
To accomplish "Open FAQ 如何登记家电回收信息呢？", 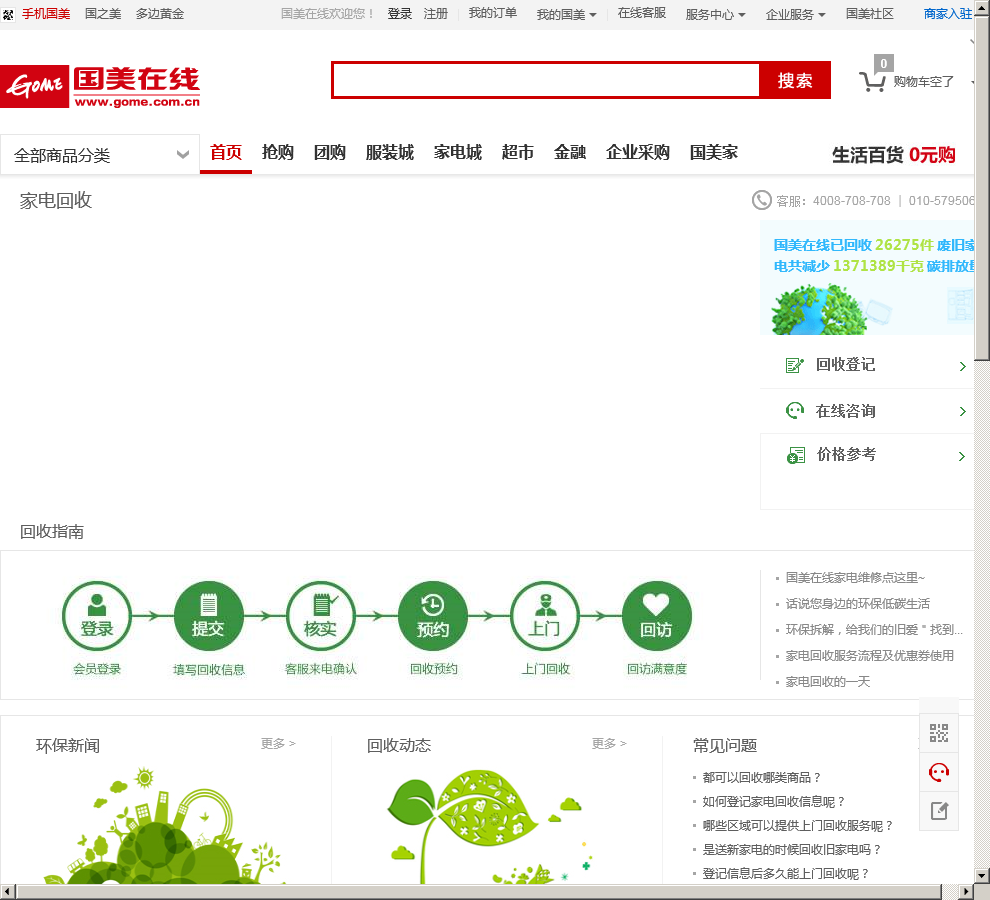I will tap(773, 801).
